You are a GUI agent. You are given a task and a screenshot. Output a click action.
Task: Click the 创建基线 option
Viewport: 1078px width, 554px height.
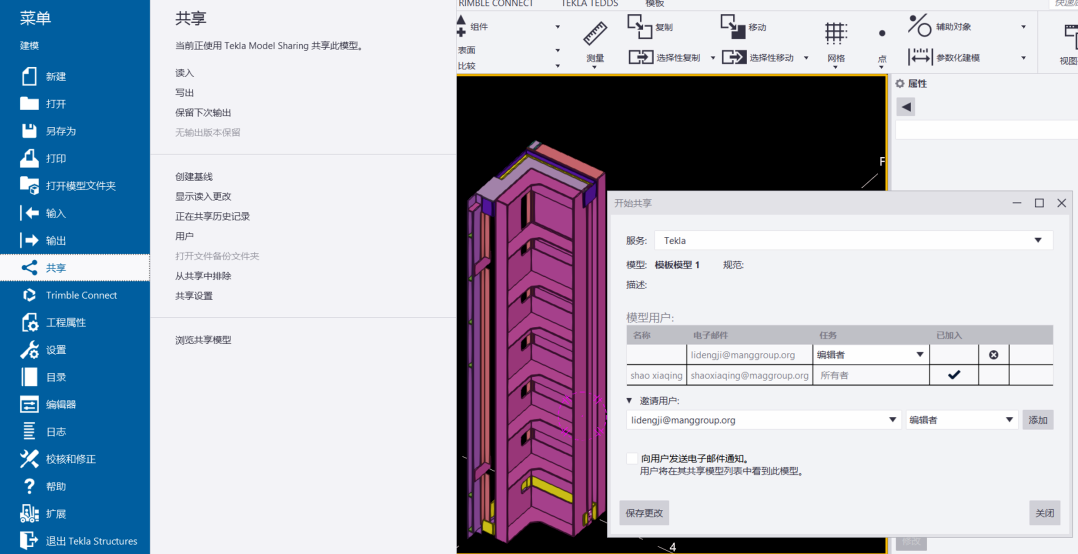point(194,177)
